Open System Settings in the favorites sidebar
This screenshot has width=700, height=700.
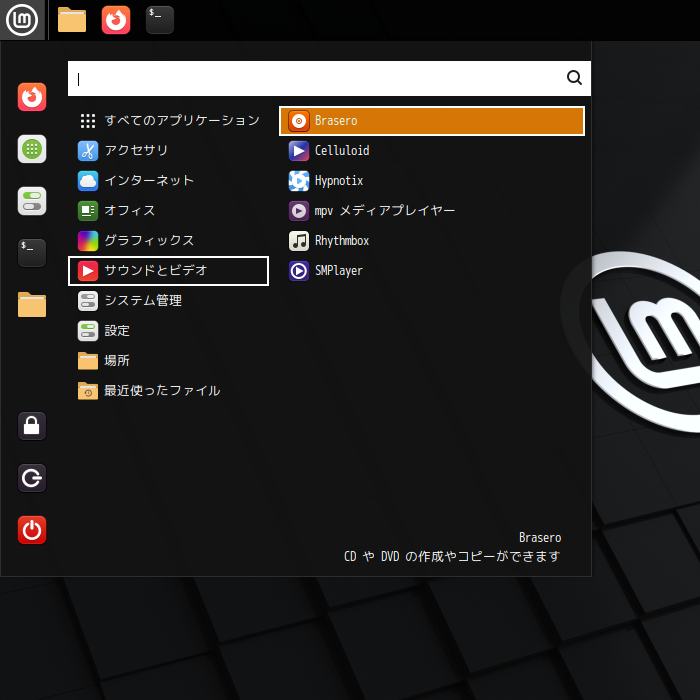tap(32, 201)
